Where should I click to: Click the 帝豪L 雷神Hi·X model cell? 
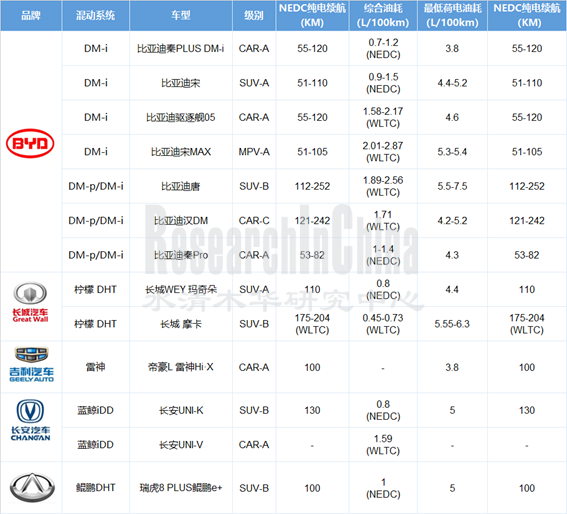coord(180,367)
